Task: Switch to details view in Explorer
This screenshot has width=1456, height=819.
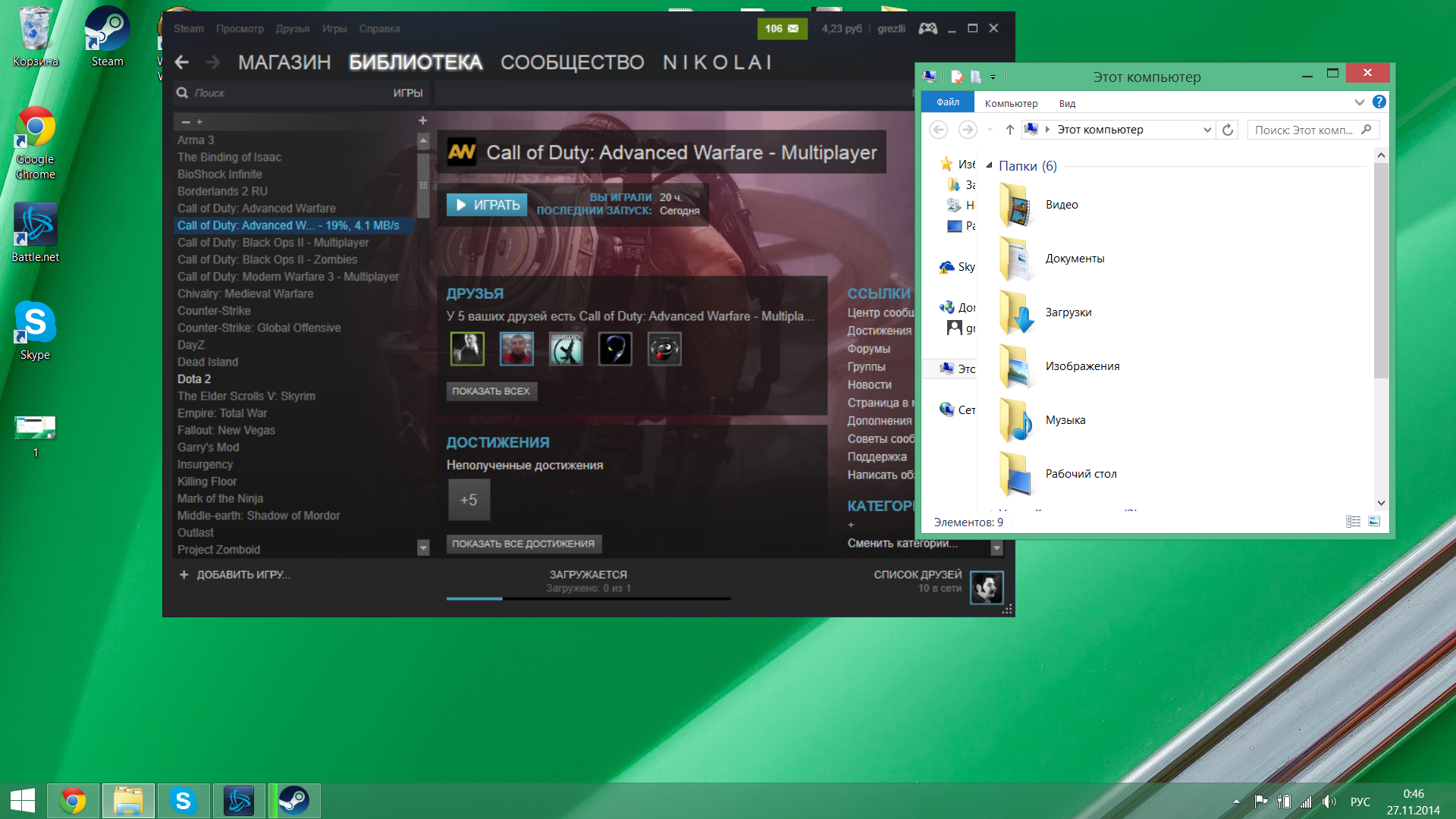Action: pyautogui.click(x=1353, y=521)
